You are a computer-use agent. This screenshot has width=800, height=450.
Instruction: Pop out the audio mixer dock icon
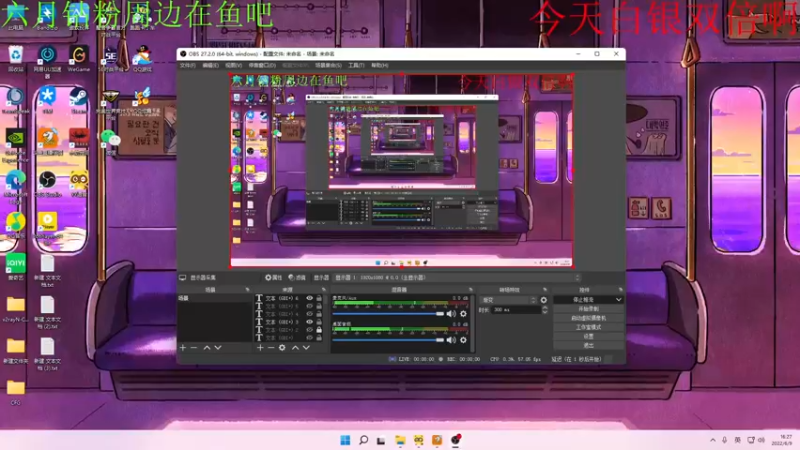[x=470, y=290]
